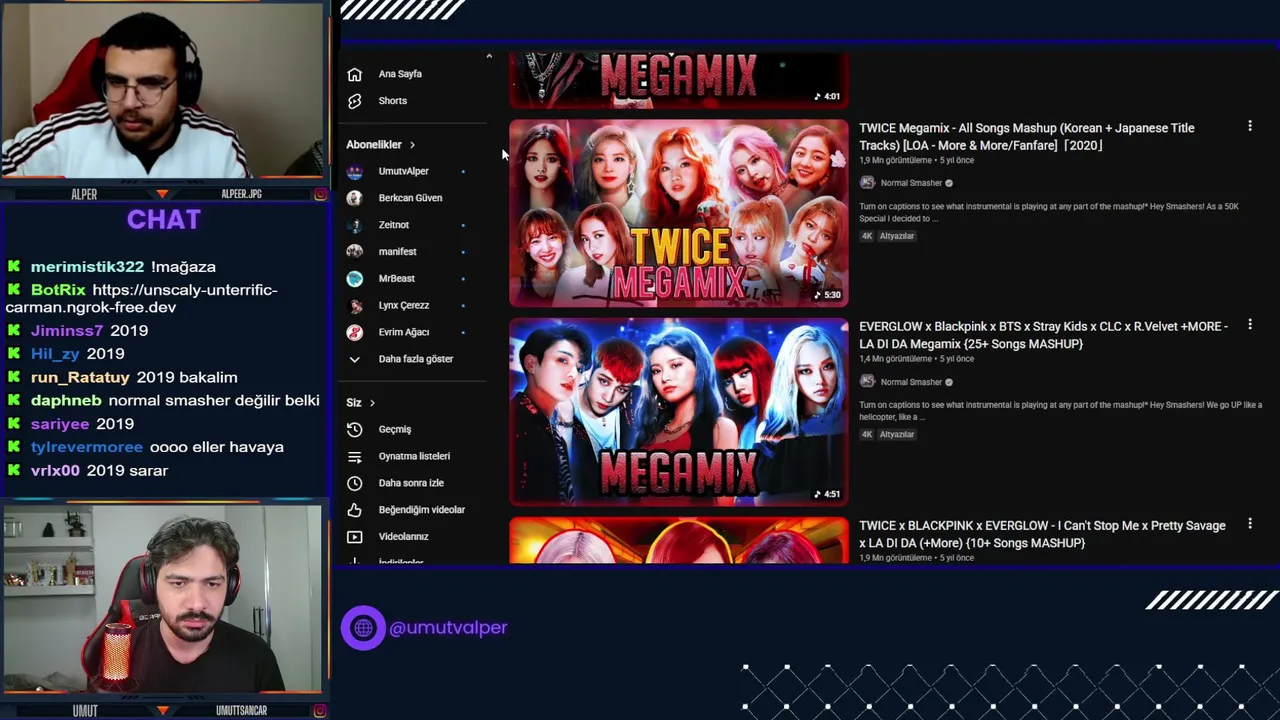
Task: Open UmutvAlper channel avatar
Action: click(354, 171)
